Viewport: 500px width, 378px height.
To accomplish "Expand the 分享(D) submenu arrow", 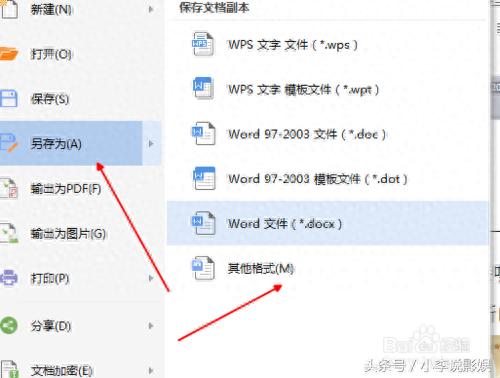I will [x=151, y=326].
